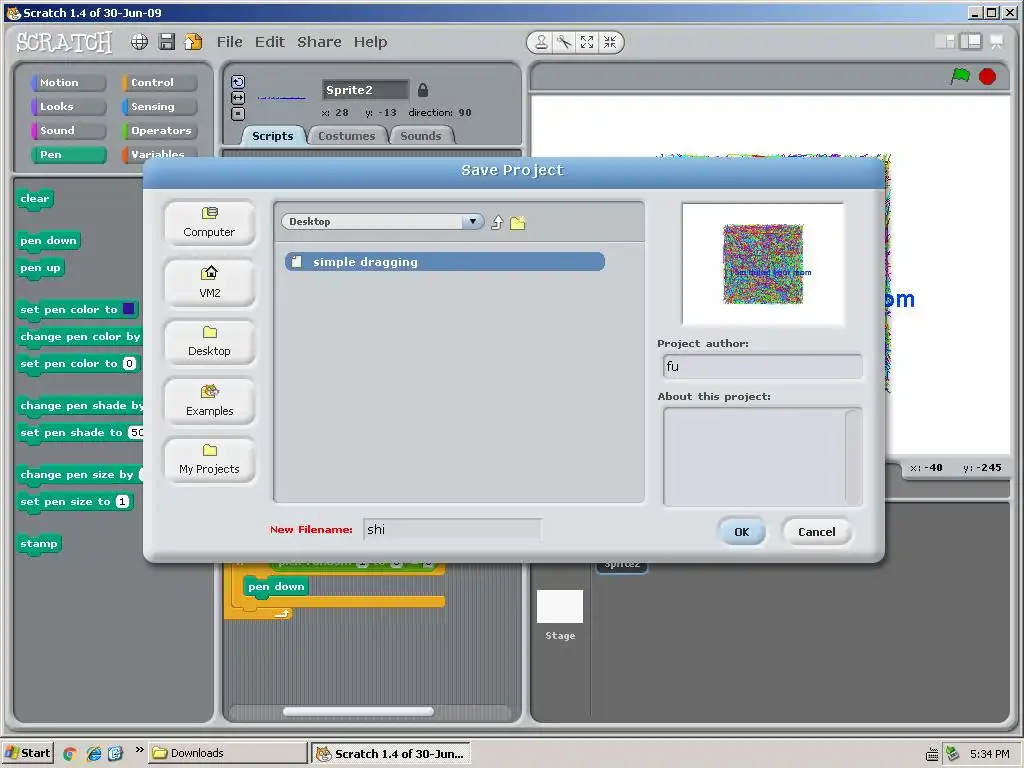
Task: Click the floppy disk save icon
Action: [167, 42]
